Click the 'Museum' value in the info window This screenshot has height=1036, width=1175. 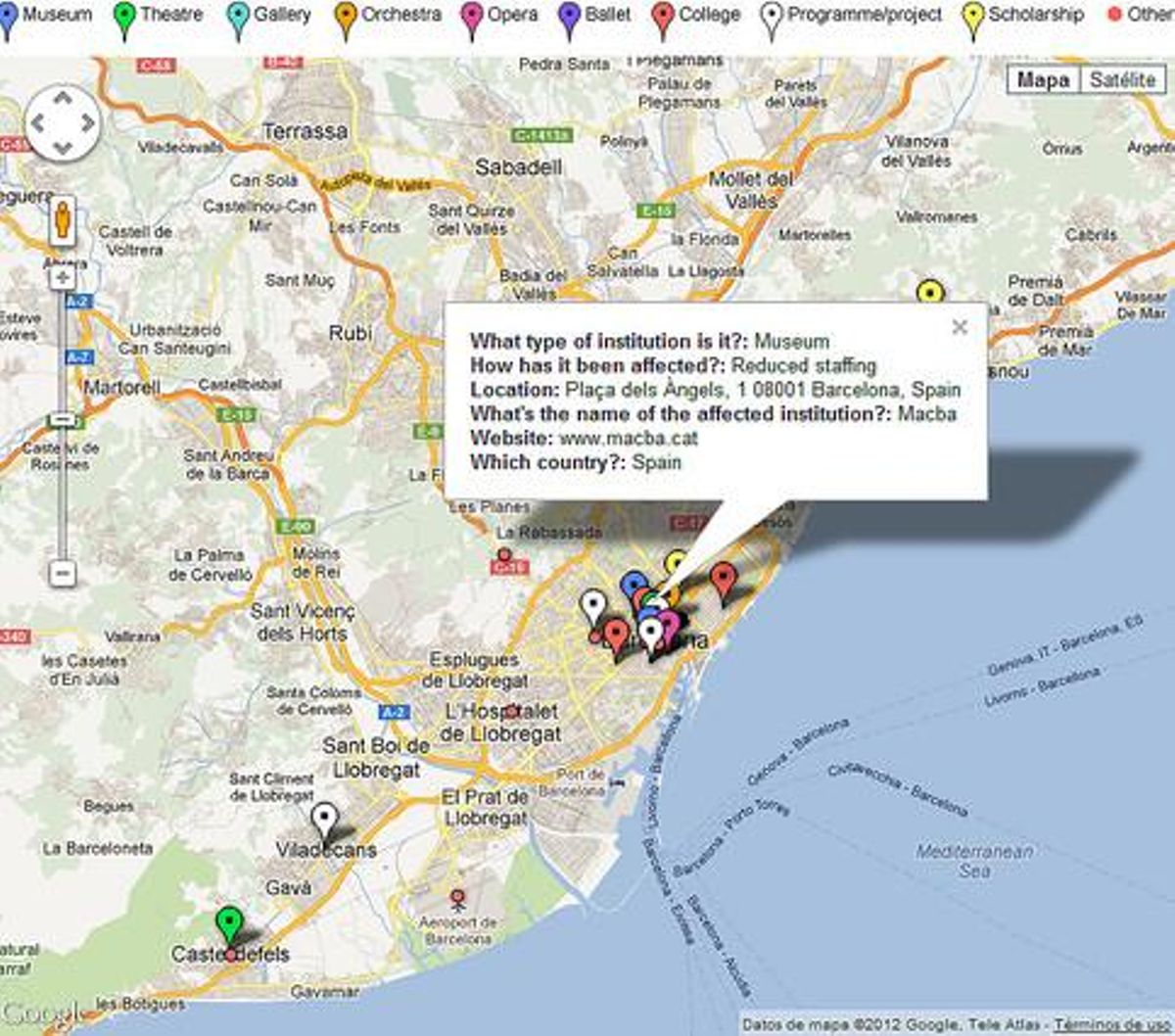791,341
